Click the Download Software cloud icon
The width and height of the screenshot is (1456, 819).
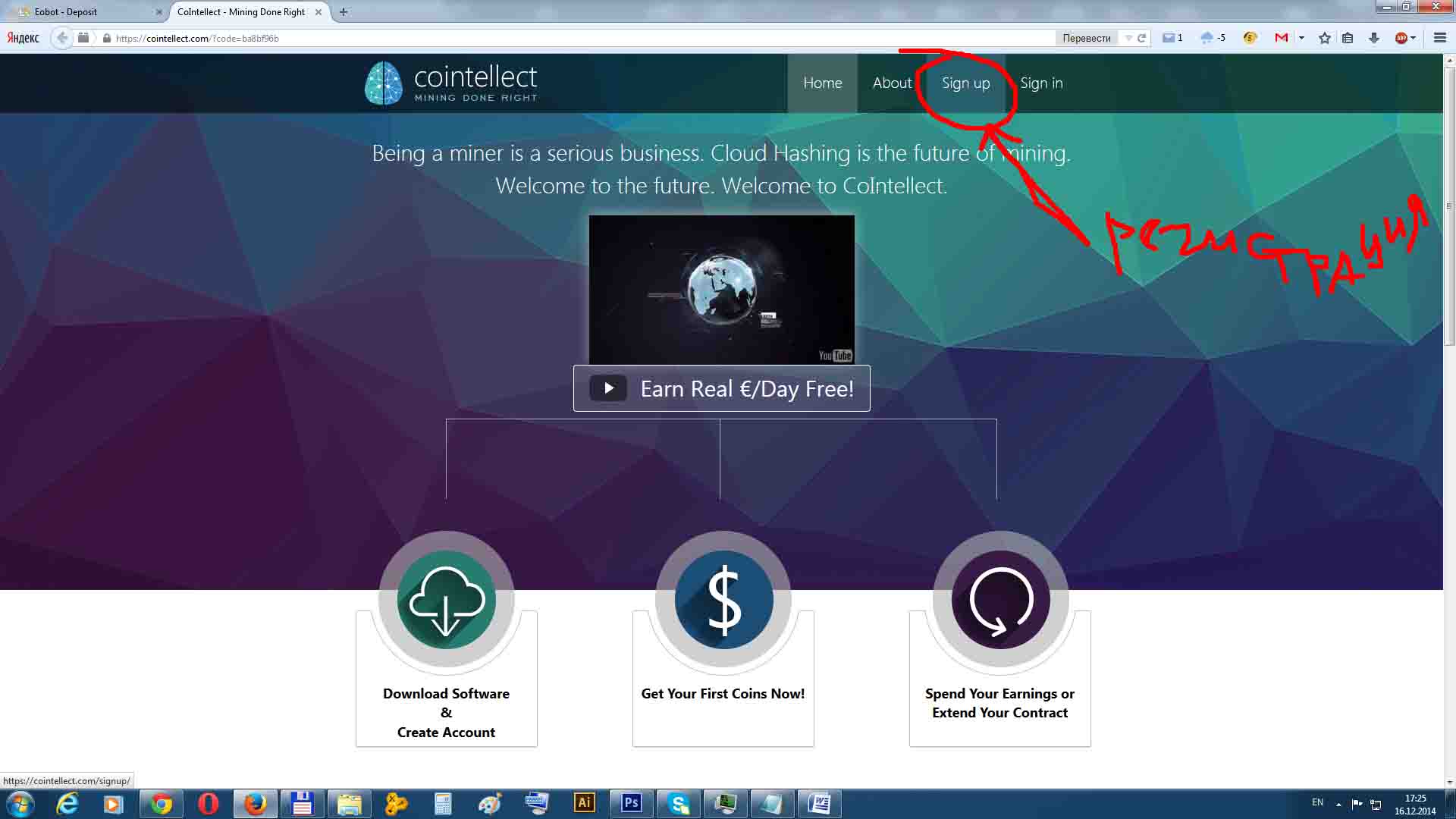coord(447,599)
